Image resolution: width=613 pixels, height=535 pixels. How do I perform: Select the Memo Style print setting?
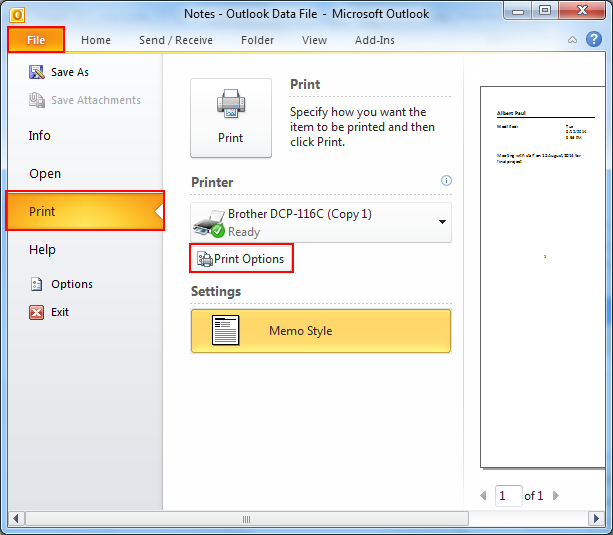tap(321, 331)
